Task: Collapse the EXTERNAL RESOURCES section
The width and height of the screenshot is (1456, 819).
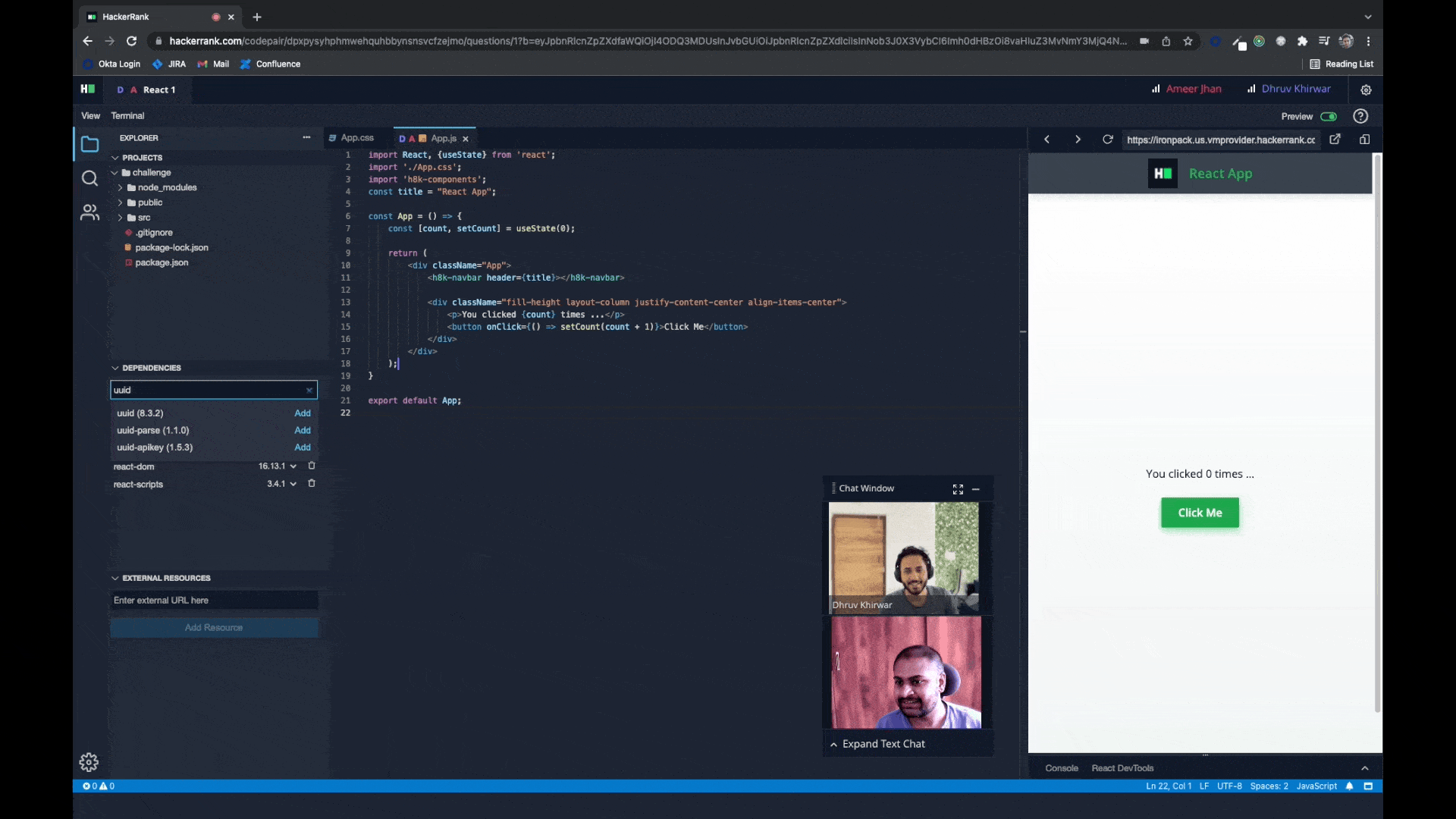Action: (115, 578)
